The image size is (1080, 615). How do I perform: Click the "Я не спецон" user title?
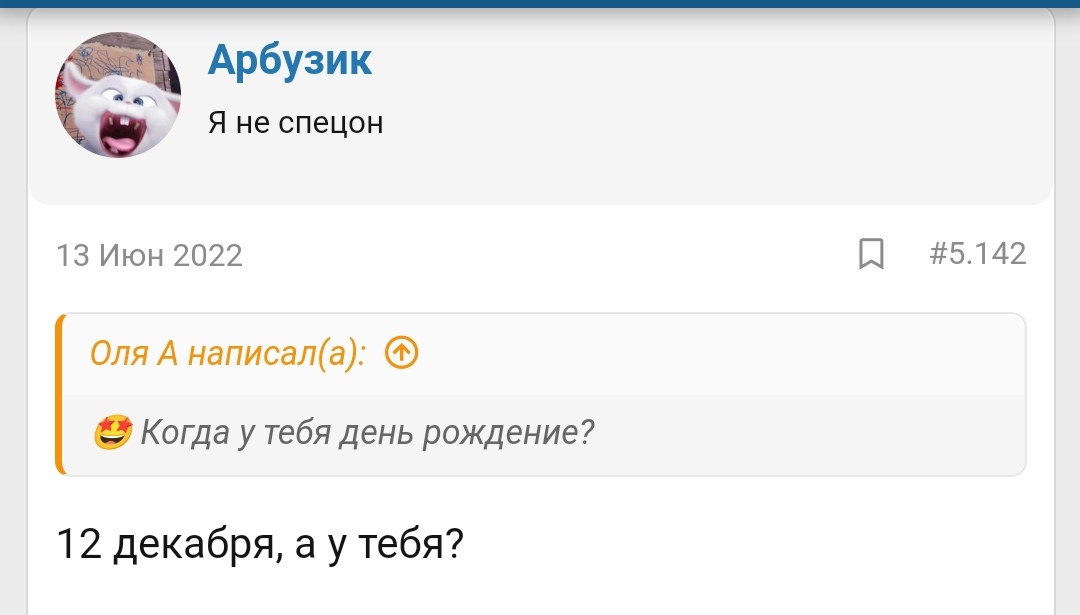[x=295, y=123]
